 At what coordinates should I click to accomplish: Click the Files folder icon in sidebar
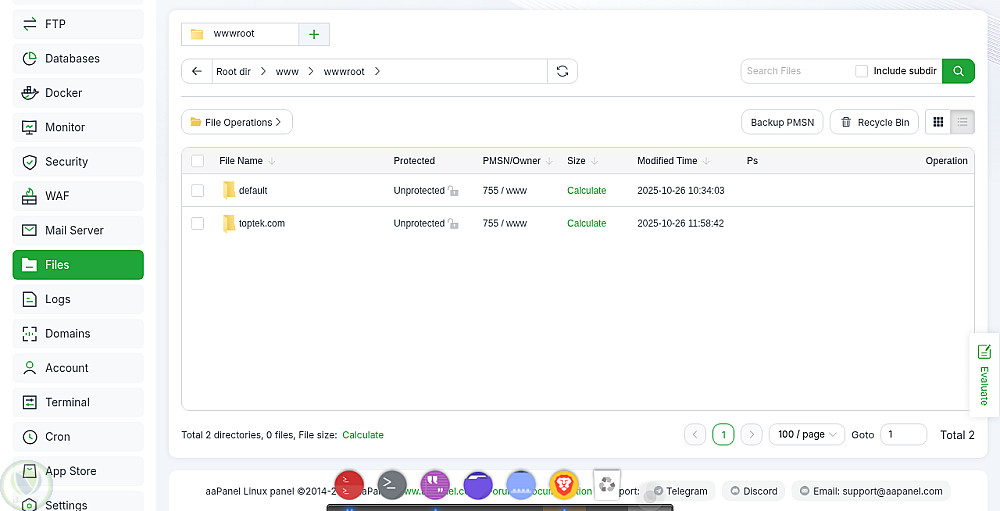coord(29,265)
